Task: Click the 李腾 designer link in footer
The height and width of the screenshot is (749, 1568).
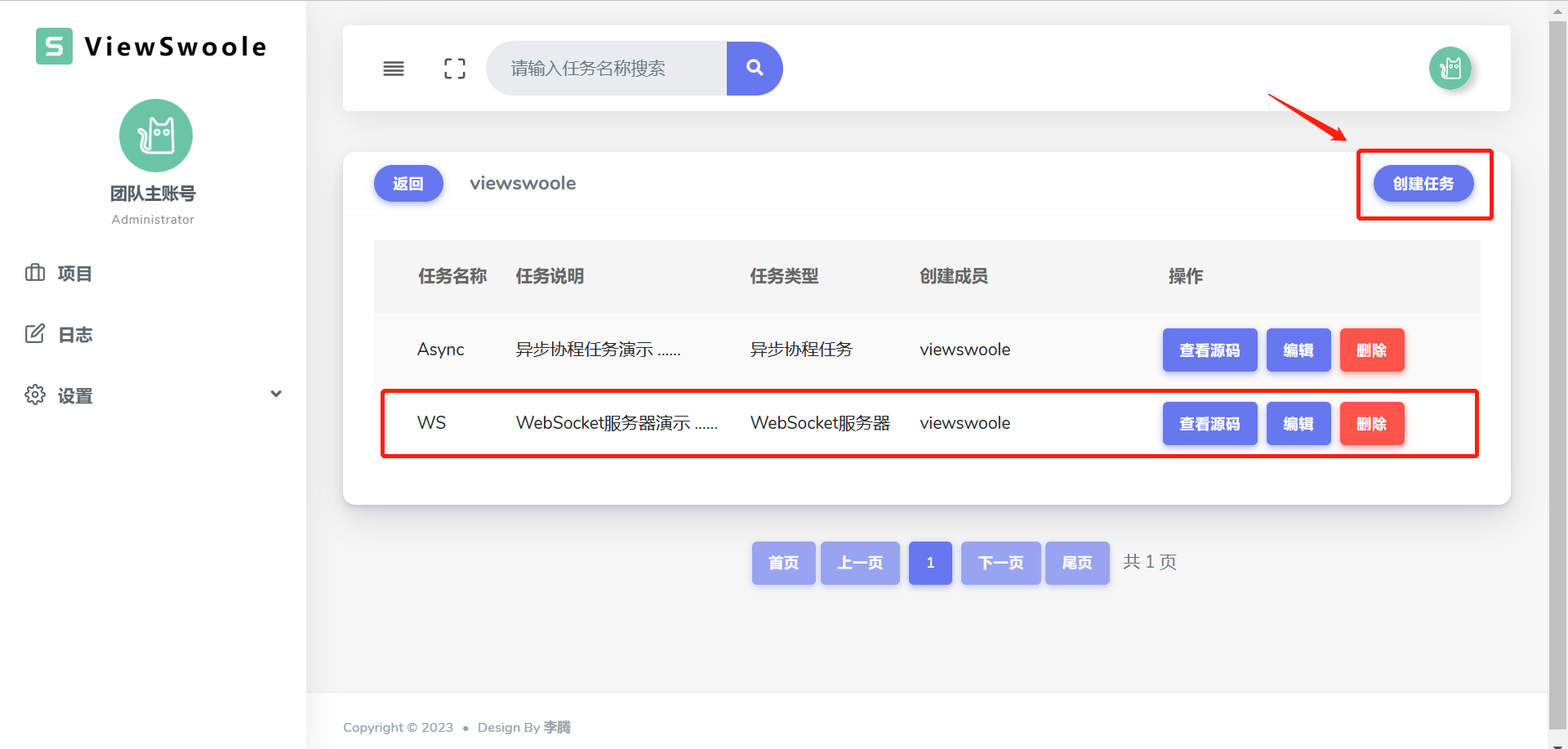Action: coord(557,727)
